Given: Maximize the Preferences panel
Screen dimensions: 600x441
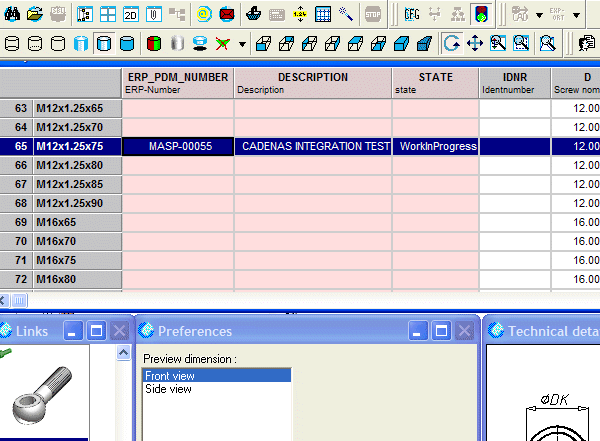Looking at the screenshot, I should click(x=441, y=331).
